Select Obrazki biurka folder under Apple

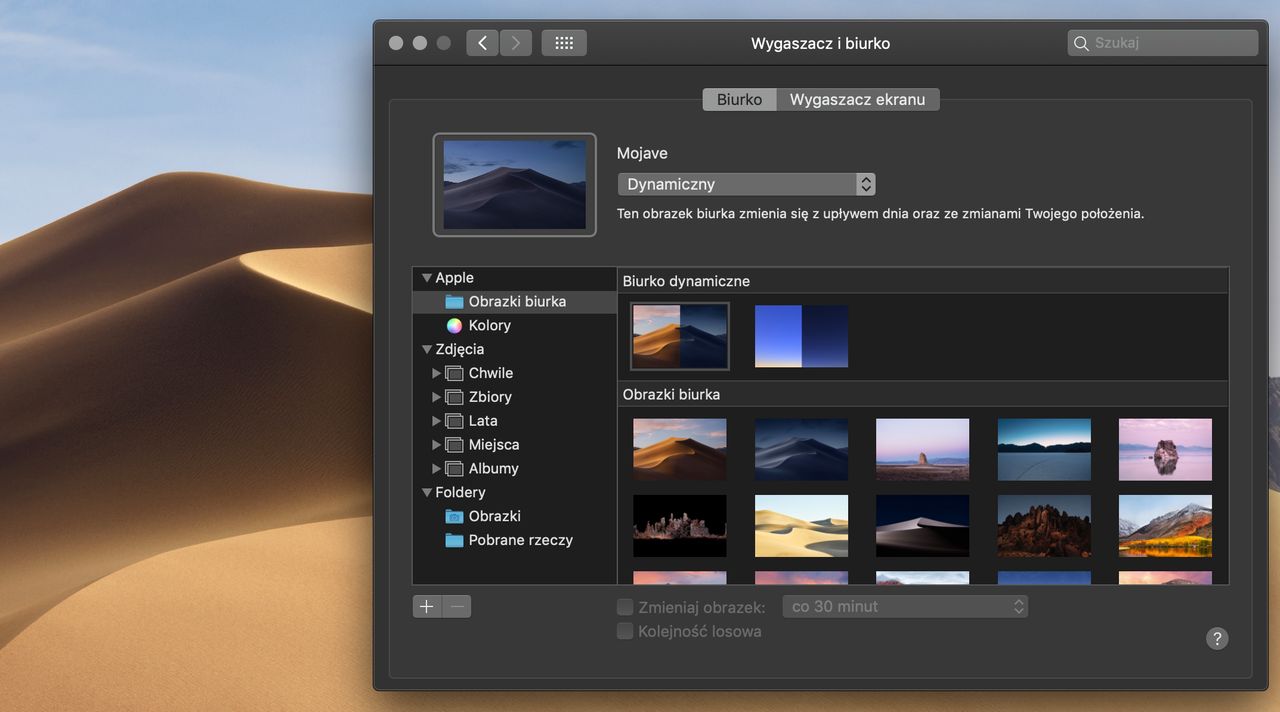516,301
